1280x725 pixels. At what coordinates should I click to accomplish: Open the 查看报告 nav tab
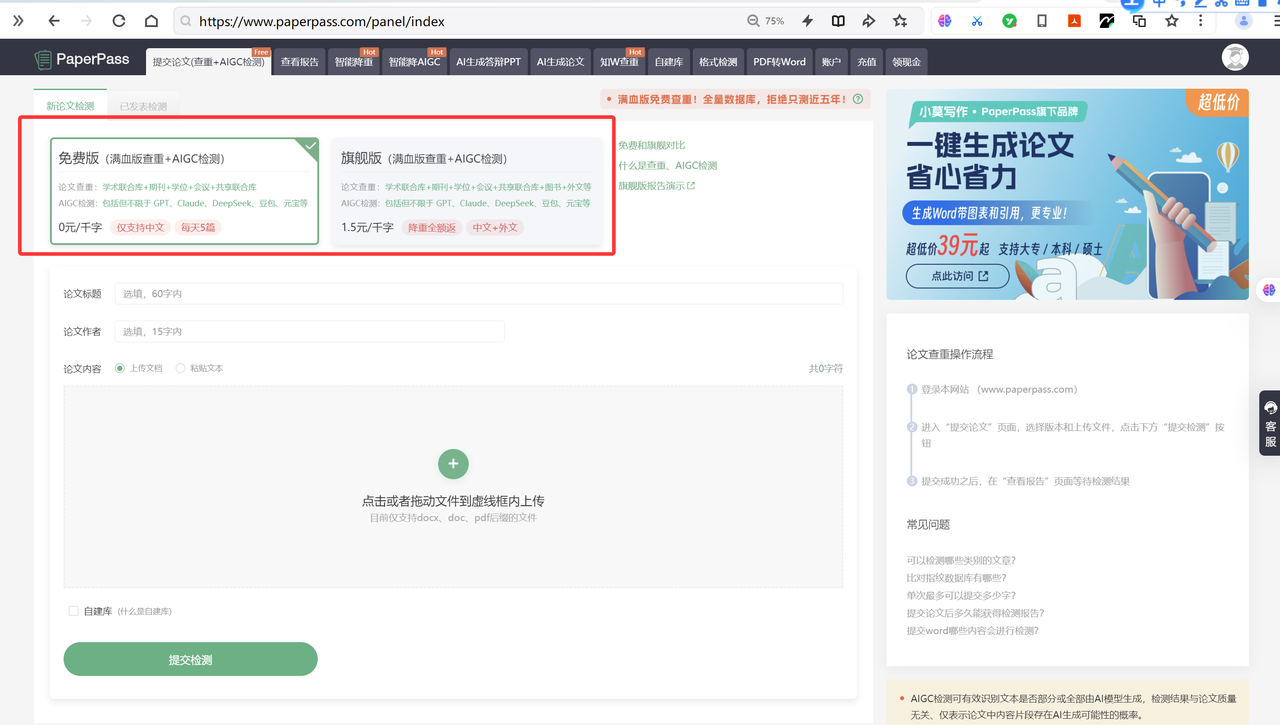(x=300, y=62)
